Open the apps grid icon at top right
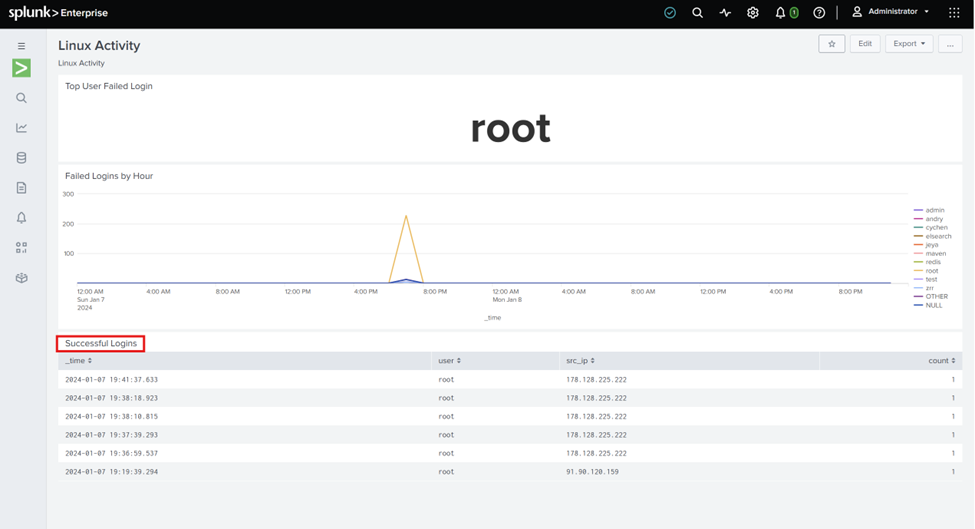975x529 pixels. coord(954,12)
